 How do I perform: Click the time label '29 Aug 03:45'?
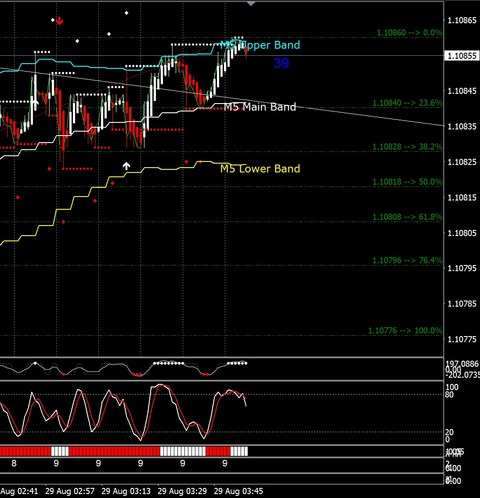[x=238, y=491]
